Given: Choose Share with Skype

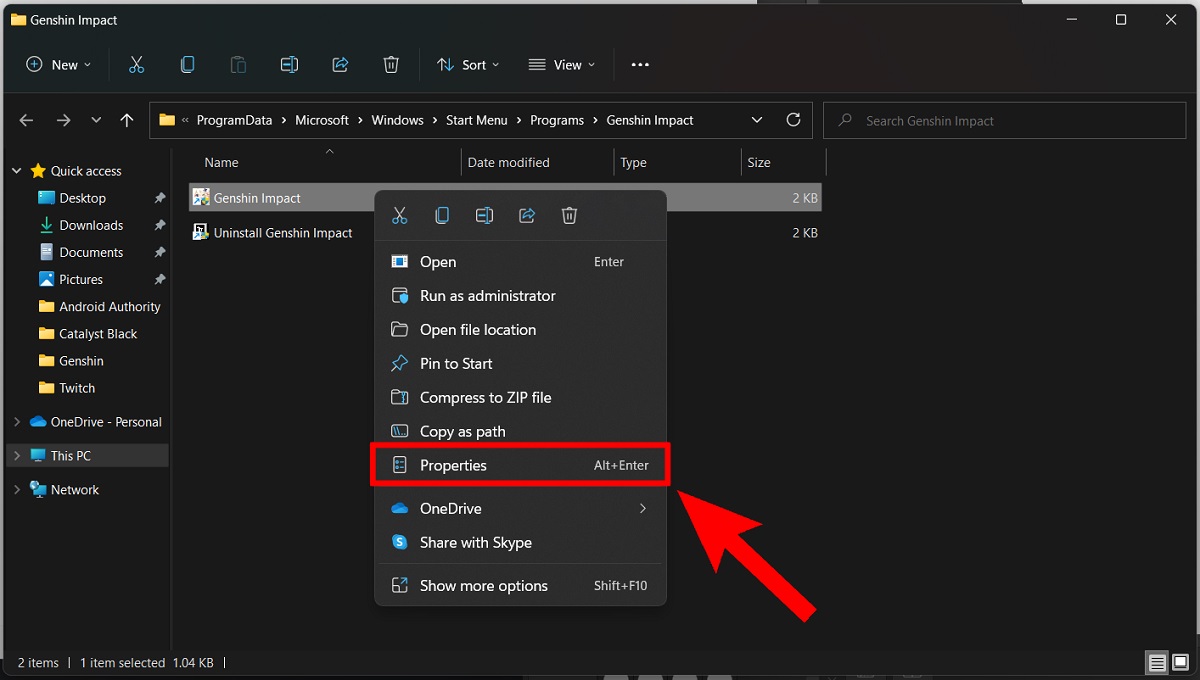Looking at the screenshot, I should 520,543.
